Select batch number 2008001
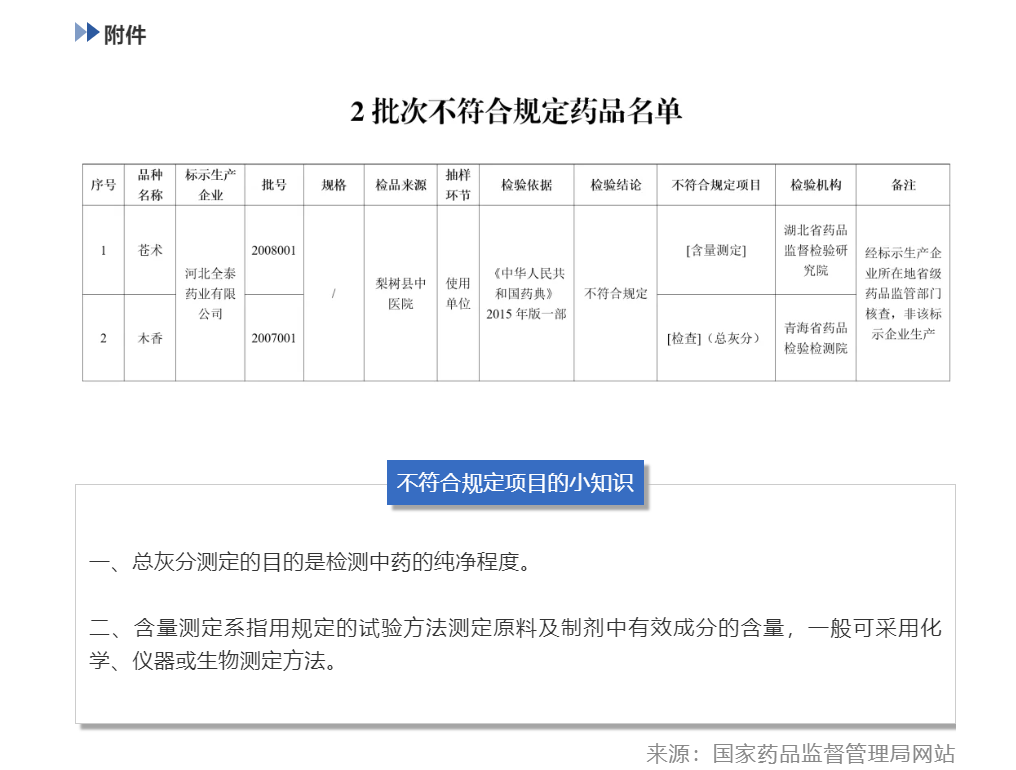This screenshot has width=1016, height=770. tap(273, 250)
